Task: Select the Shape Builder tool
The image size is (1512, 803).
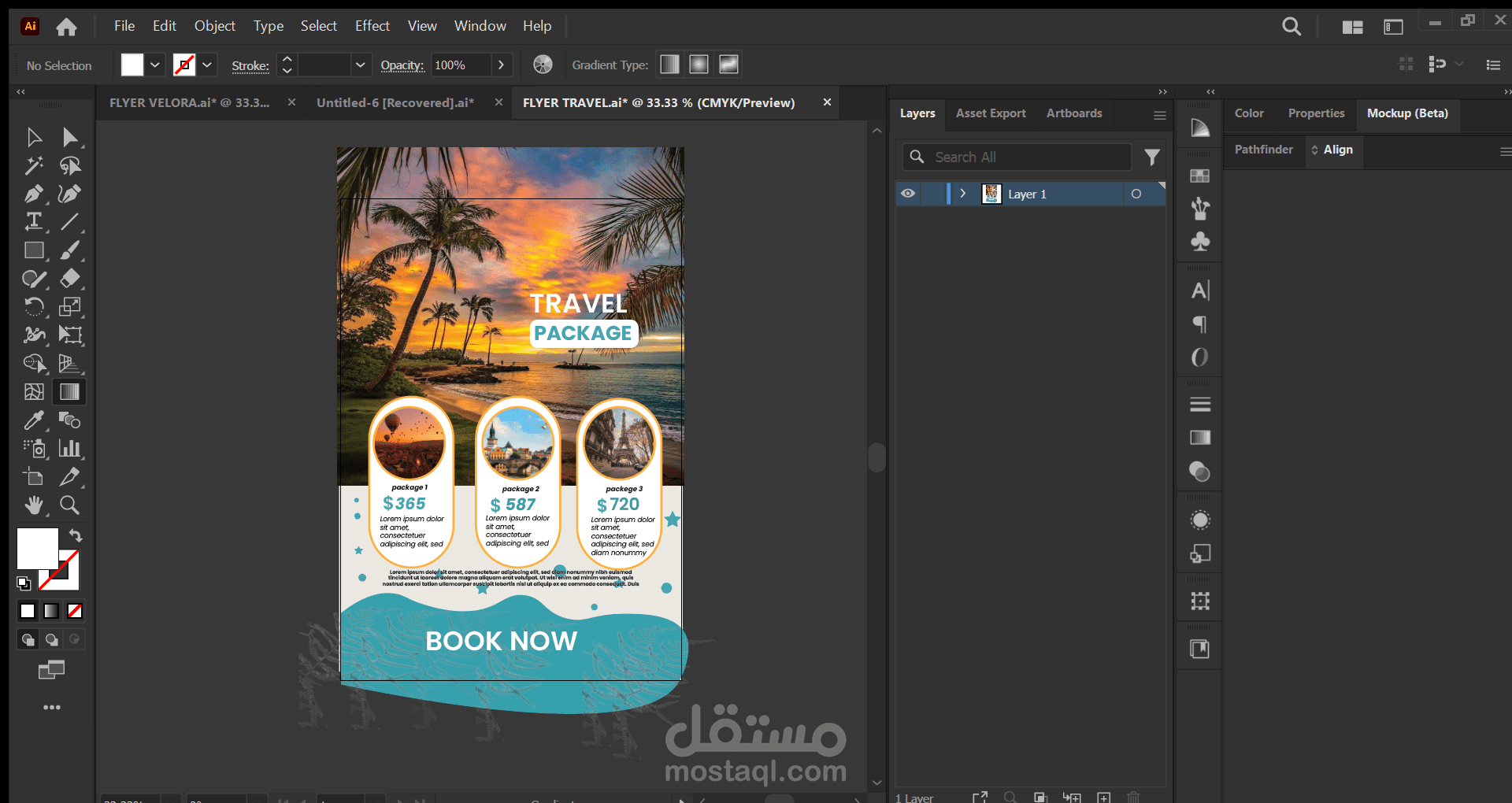Action: 34,364
